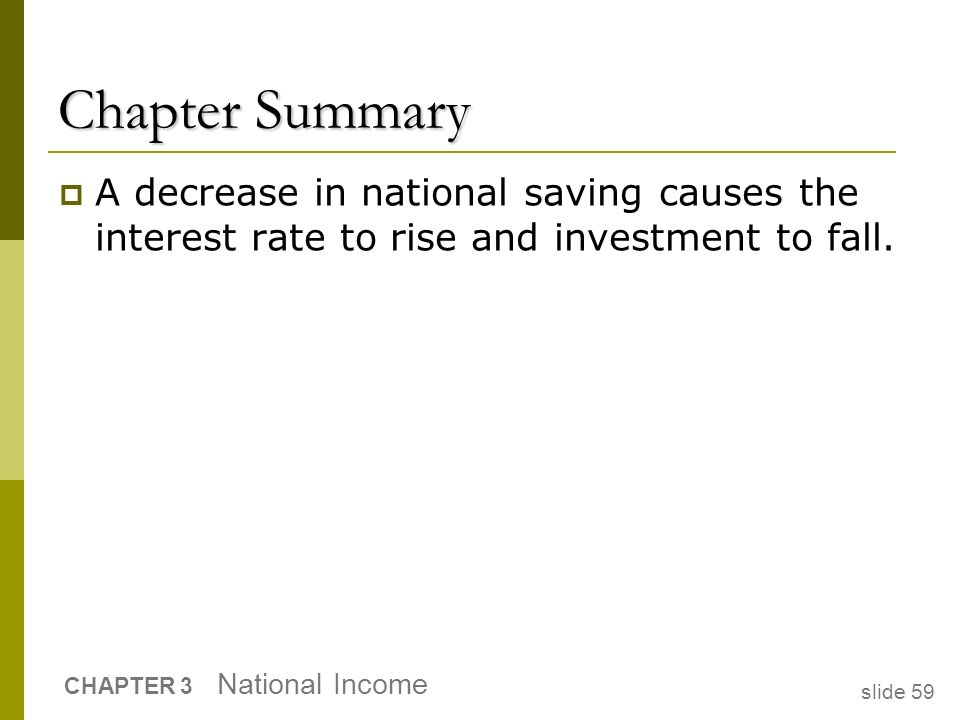The height and width of the screenshot is (720, 960).
Task: Click the words to fall at the end of the sentence
Action: (x=834, y=238)
